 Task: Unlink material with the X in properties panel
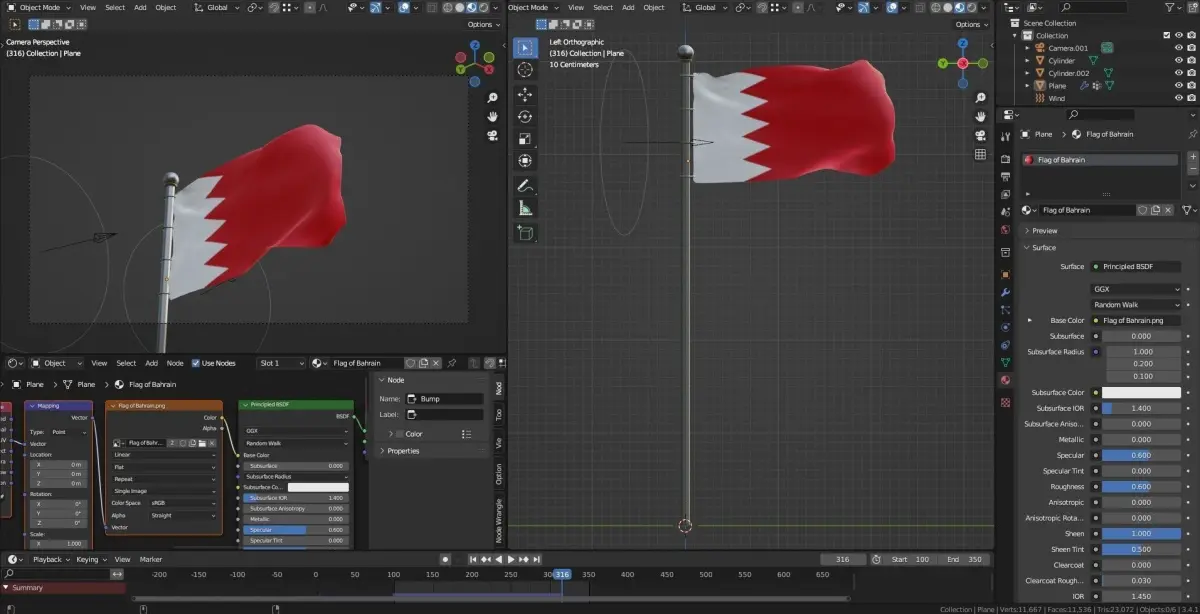[1170, 210]
